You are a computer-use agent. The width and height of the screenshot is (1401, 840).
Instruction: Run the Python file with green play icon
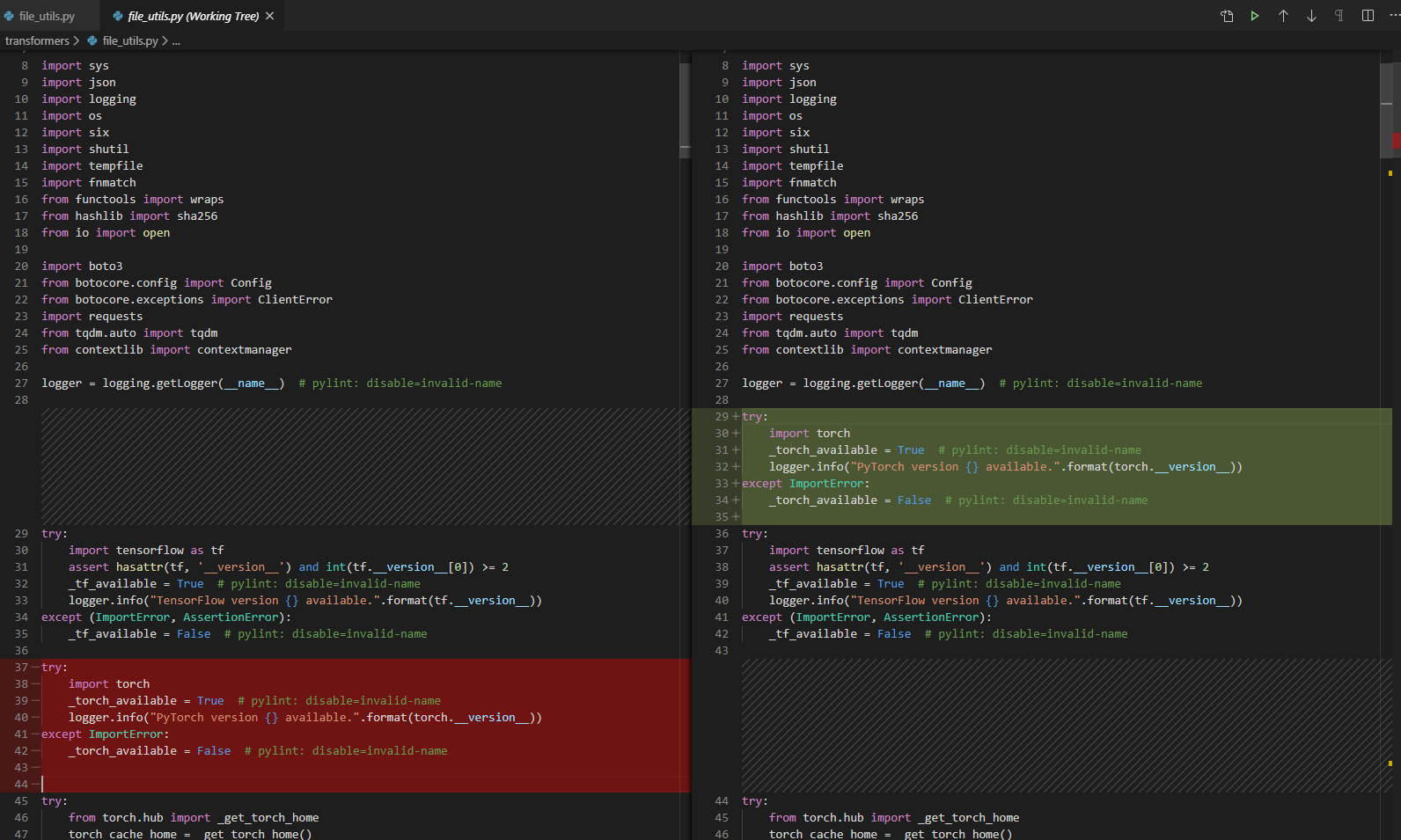(1255, 16)
